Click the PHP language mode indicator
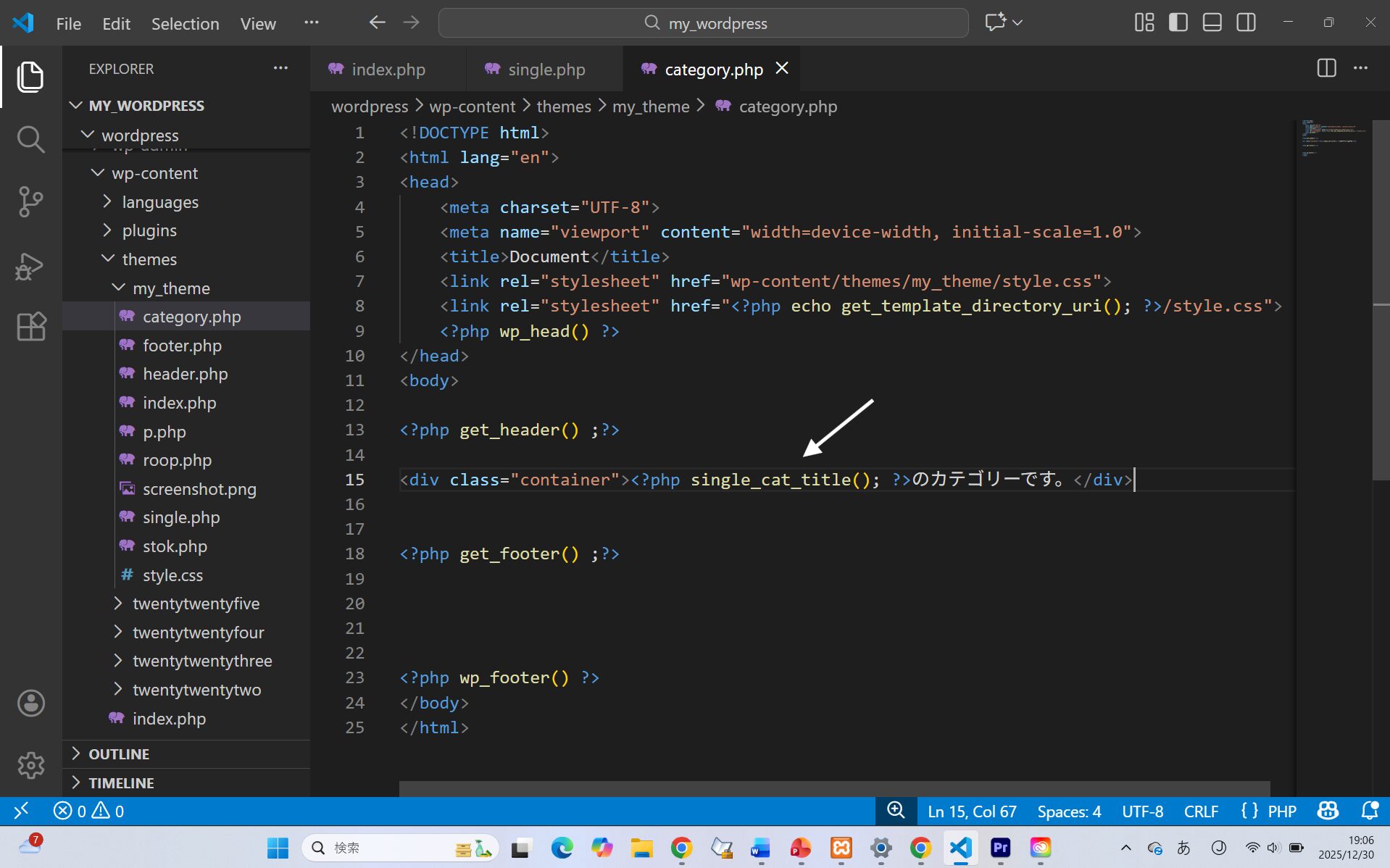Image resolution: width=1390 pixels, height=868 pixels. (x=1281, y=811)
